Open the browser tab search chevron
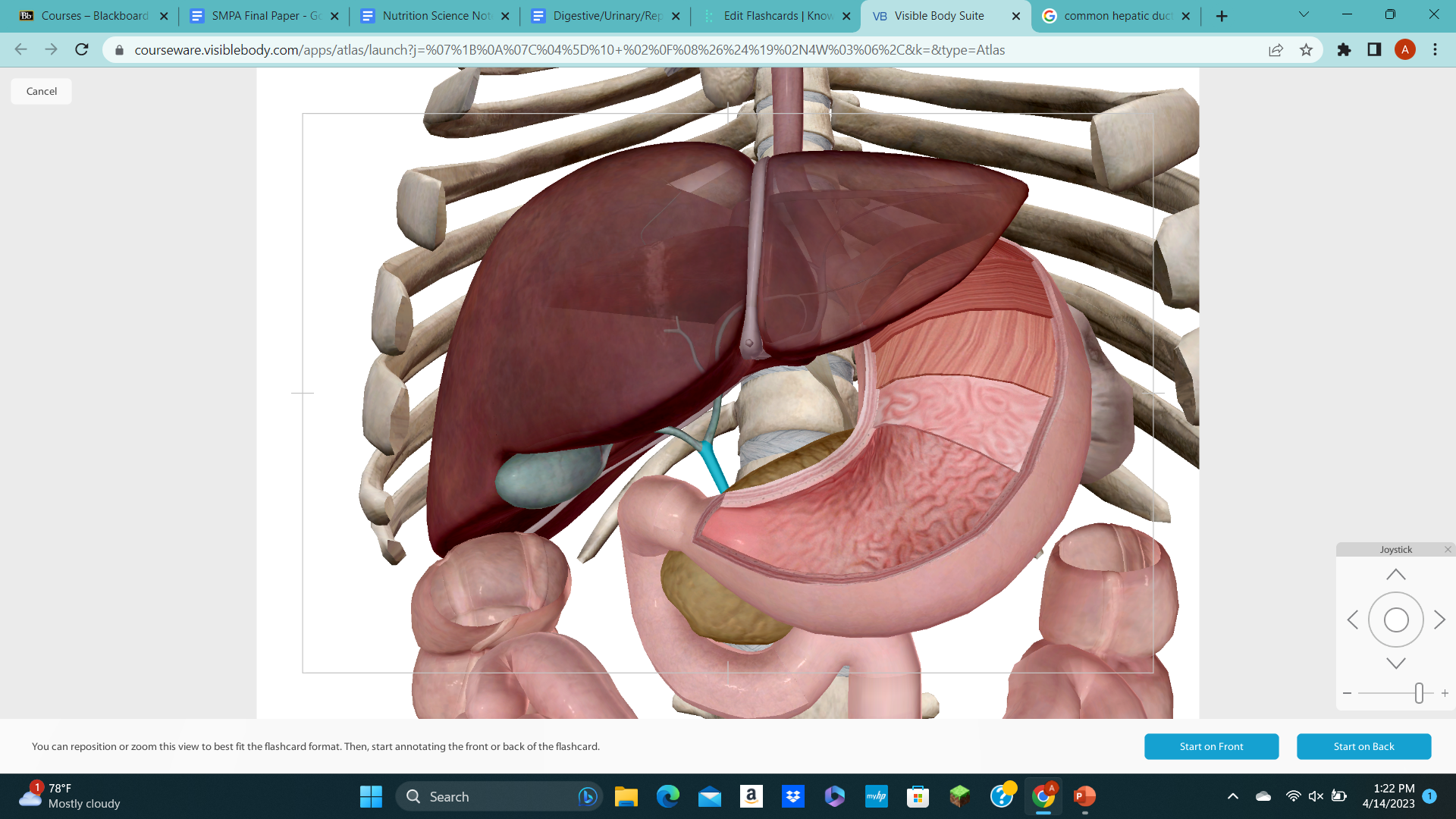The image size is (1456, 819). coord(1304,14)
